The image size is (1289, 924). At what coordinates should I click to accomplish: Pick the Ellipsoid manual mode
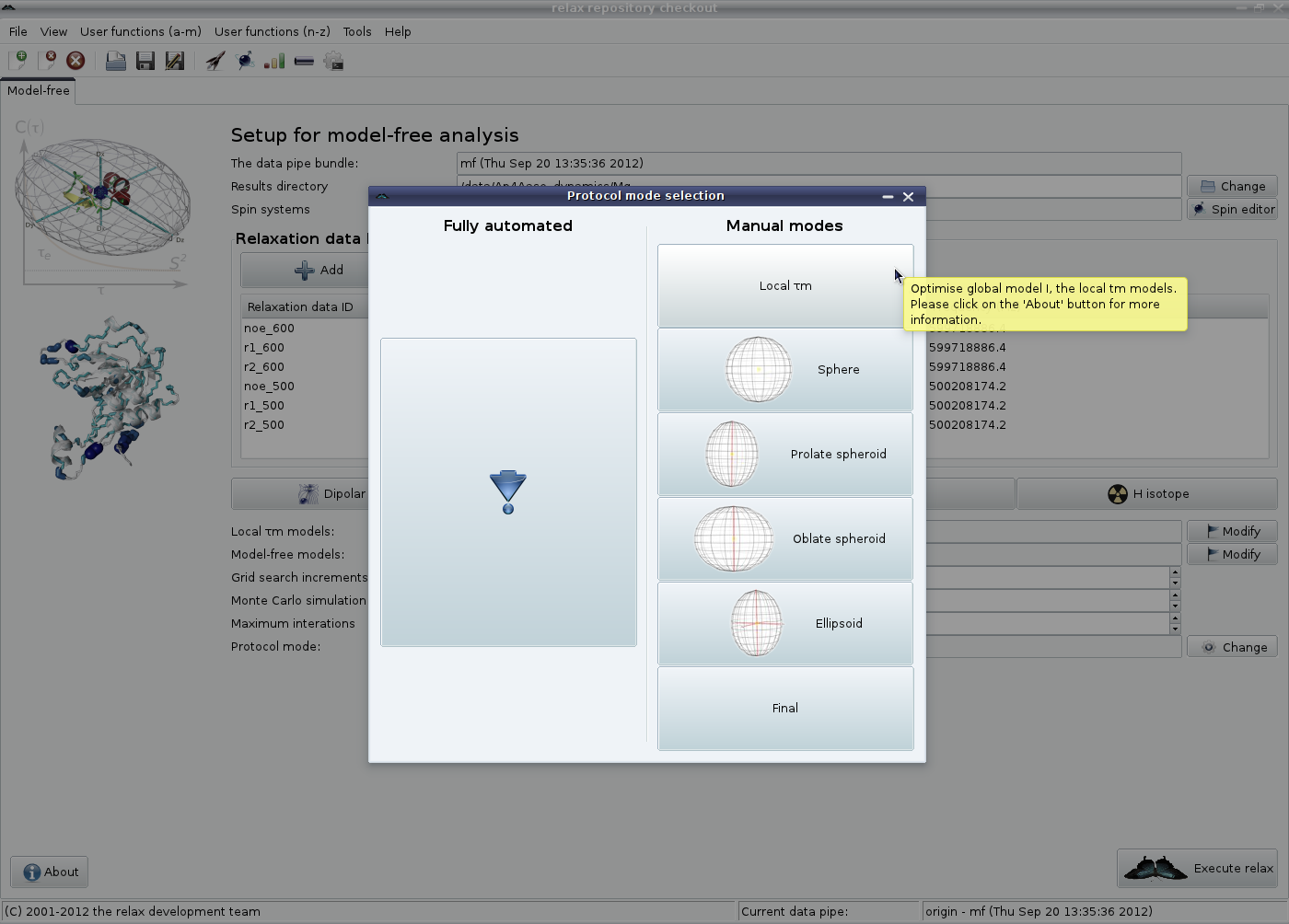(x=784, y=623)
